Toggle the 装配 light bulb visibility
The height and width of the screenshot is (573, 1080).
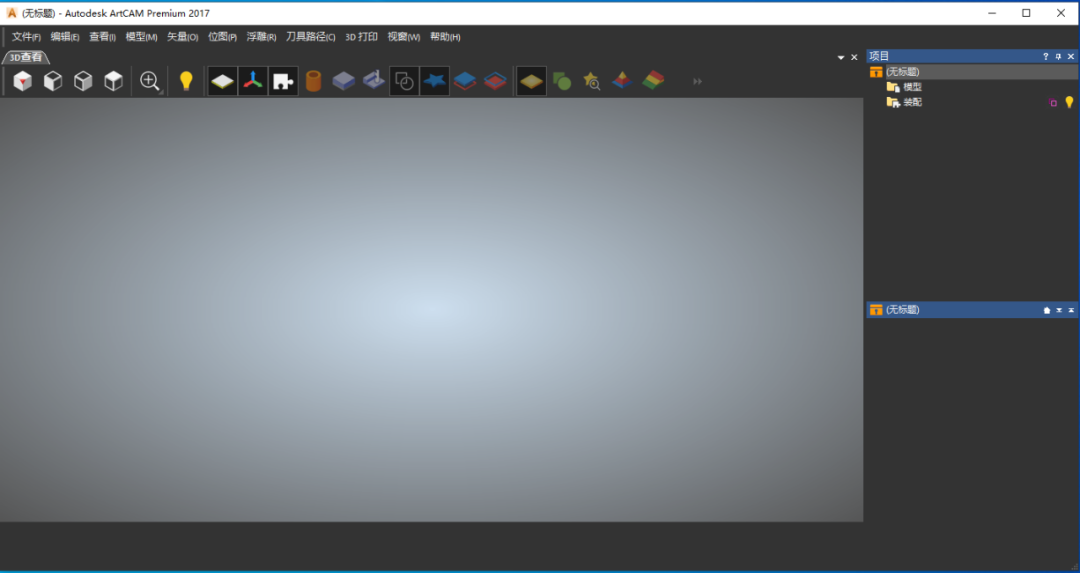tap(1069, 102)
